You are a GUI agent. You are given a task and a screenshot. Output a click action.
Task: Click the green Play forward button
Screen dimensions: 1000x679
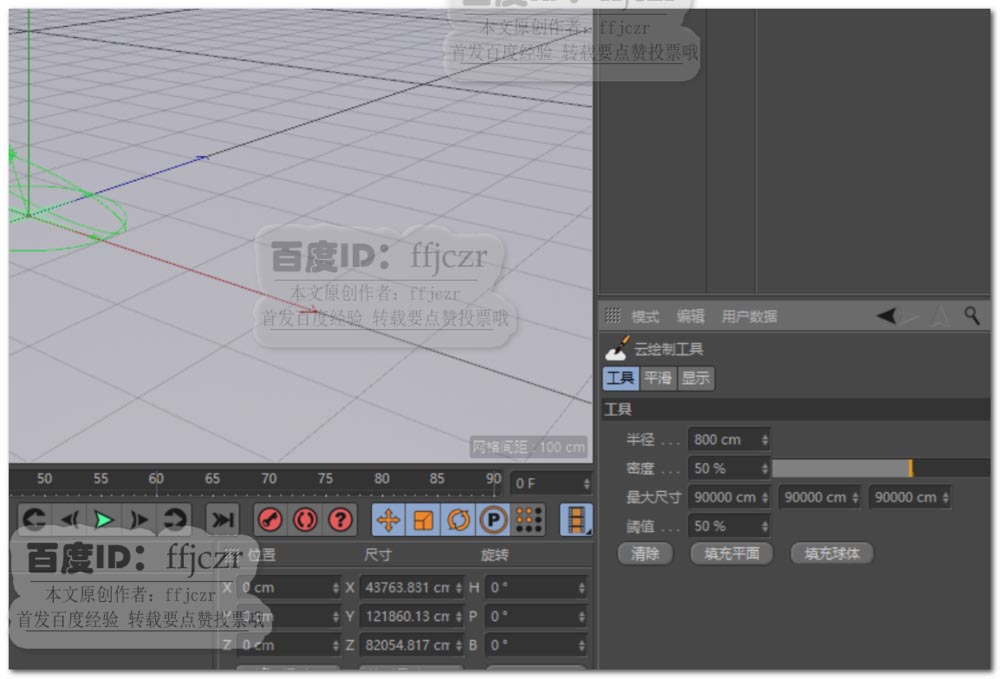104,520
